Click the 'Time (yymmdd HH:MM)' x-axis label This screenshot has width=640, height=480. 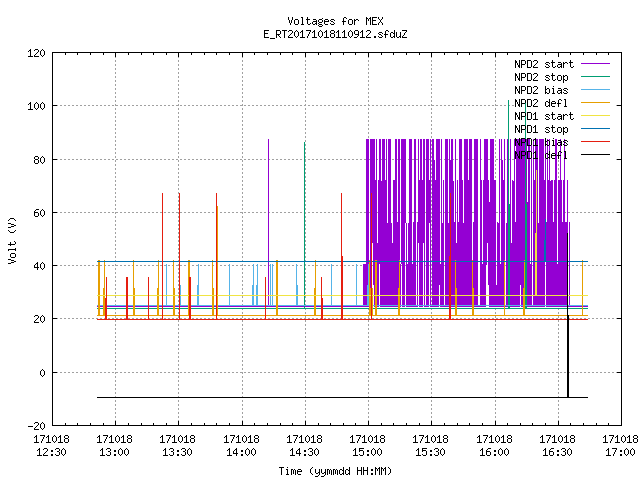click(335, 471)
